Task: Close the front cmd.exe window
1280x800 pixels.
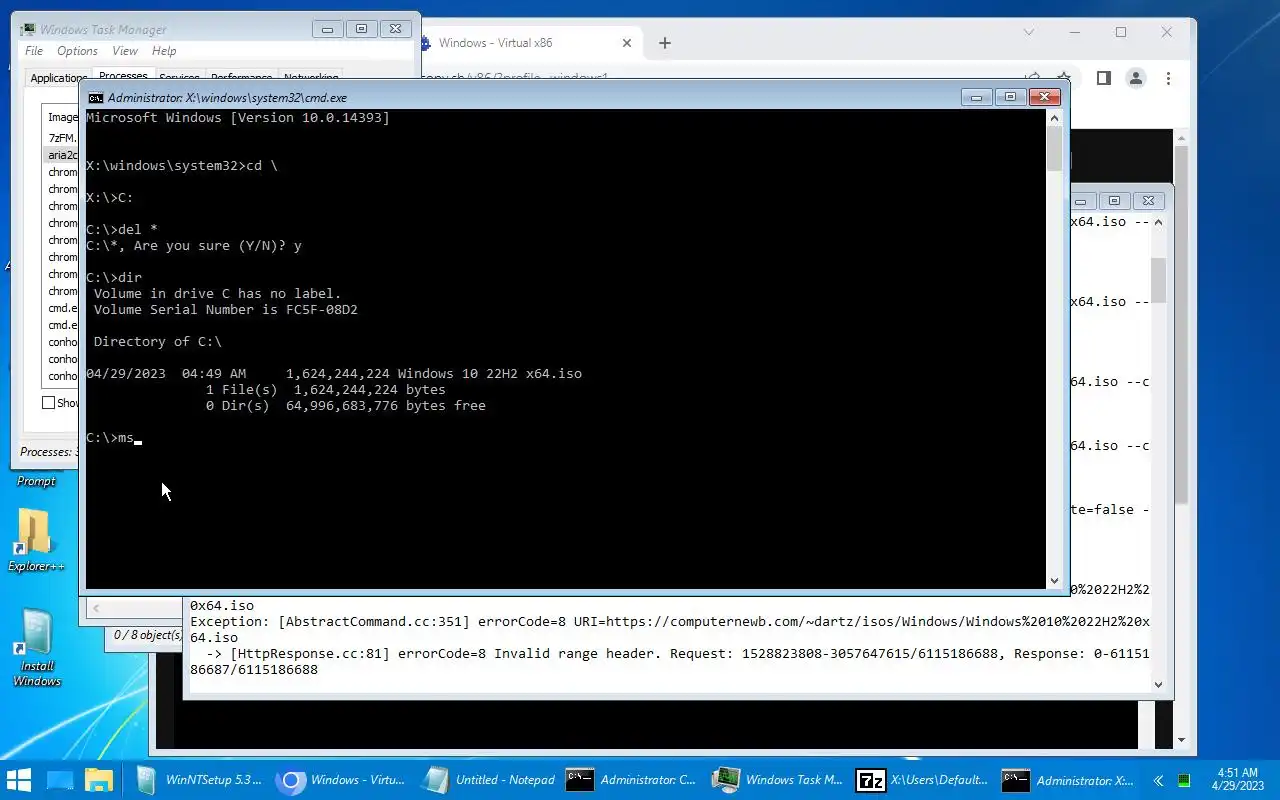Action: (x=1044, y=97)
